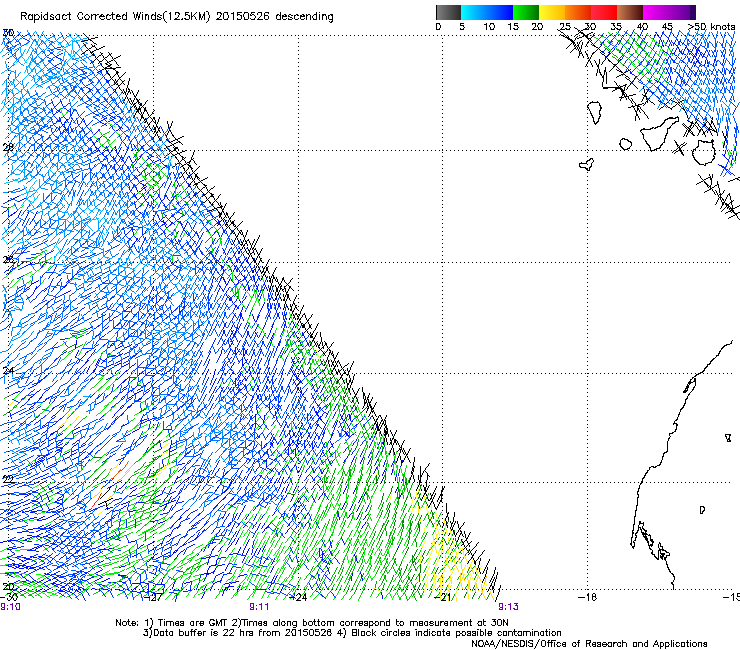Click the longitude label "-21" on bottom axis
The image size is (740, 650).
[442, 597]
